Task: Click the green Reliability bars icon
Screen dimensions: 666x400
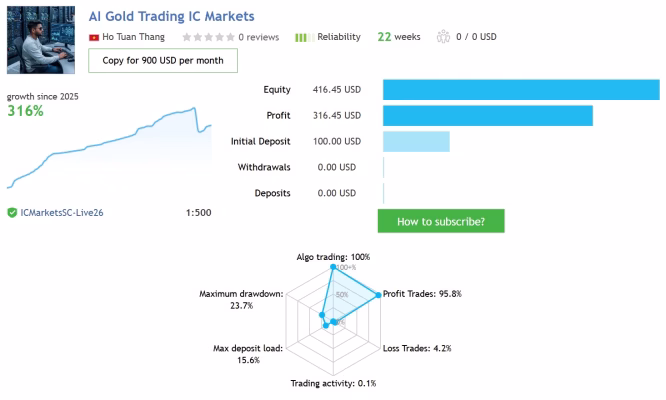Action: (305, 37)
